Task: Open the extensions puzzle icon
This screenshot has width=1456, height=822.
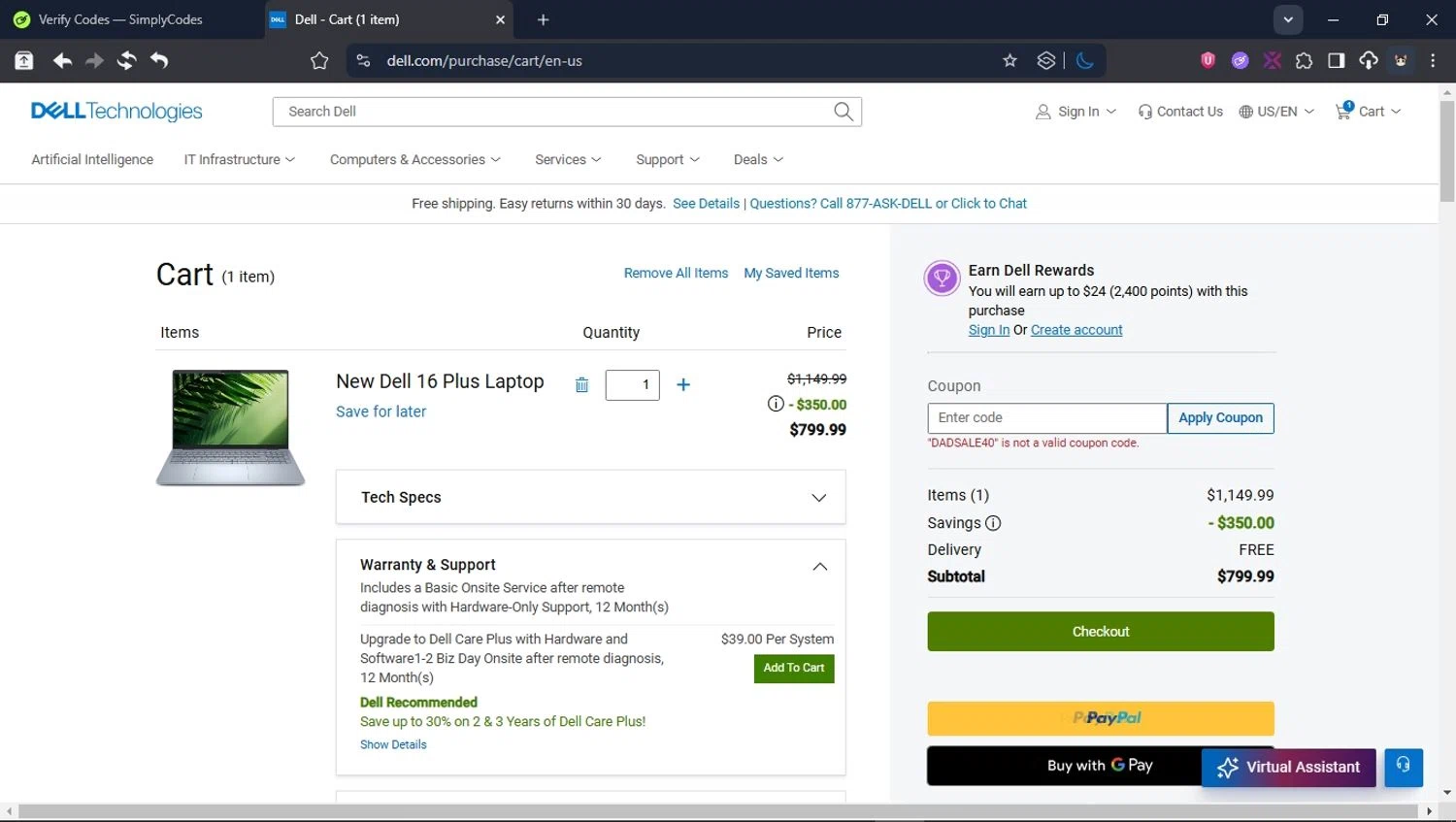Action: (x=1304, y=60)
